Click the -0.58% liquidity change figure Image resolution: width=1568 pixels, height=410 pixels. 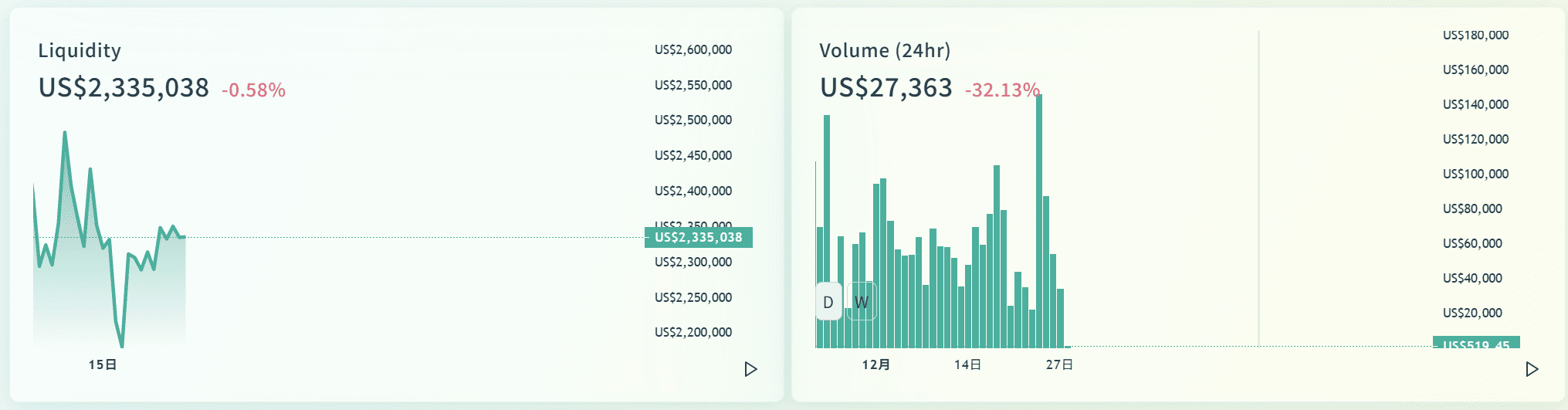(x=253, y=90)
